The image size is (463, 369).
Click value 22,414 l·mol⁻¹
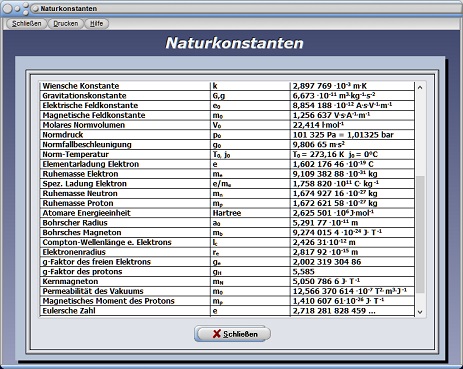[x=318, y=125]
